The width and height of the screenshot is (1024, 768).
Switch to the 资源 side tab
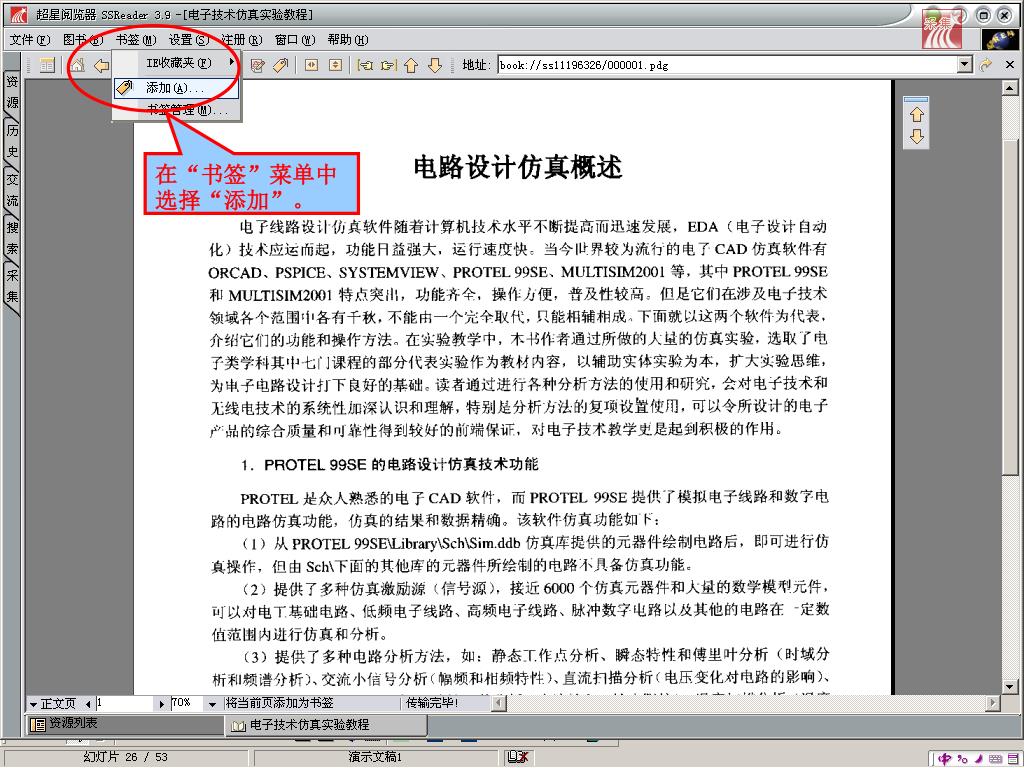(x=12, y=92)
